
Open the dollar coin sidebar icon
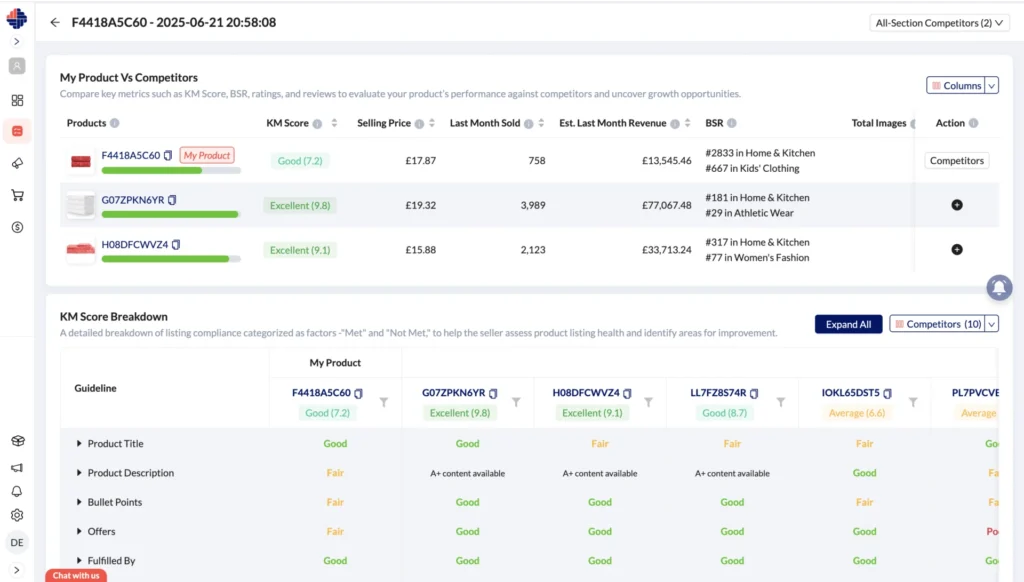coord(17,227)
